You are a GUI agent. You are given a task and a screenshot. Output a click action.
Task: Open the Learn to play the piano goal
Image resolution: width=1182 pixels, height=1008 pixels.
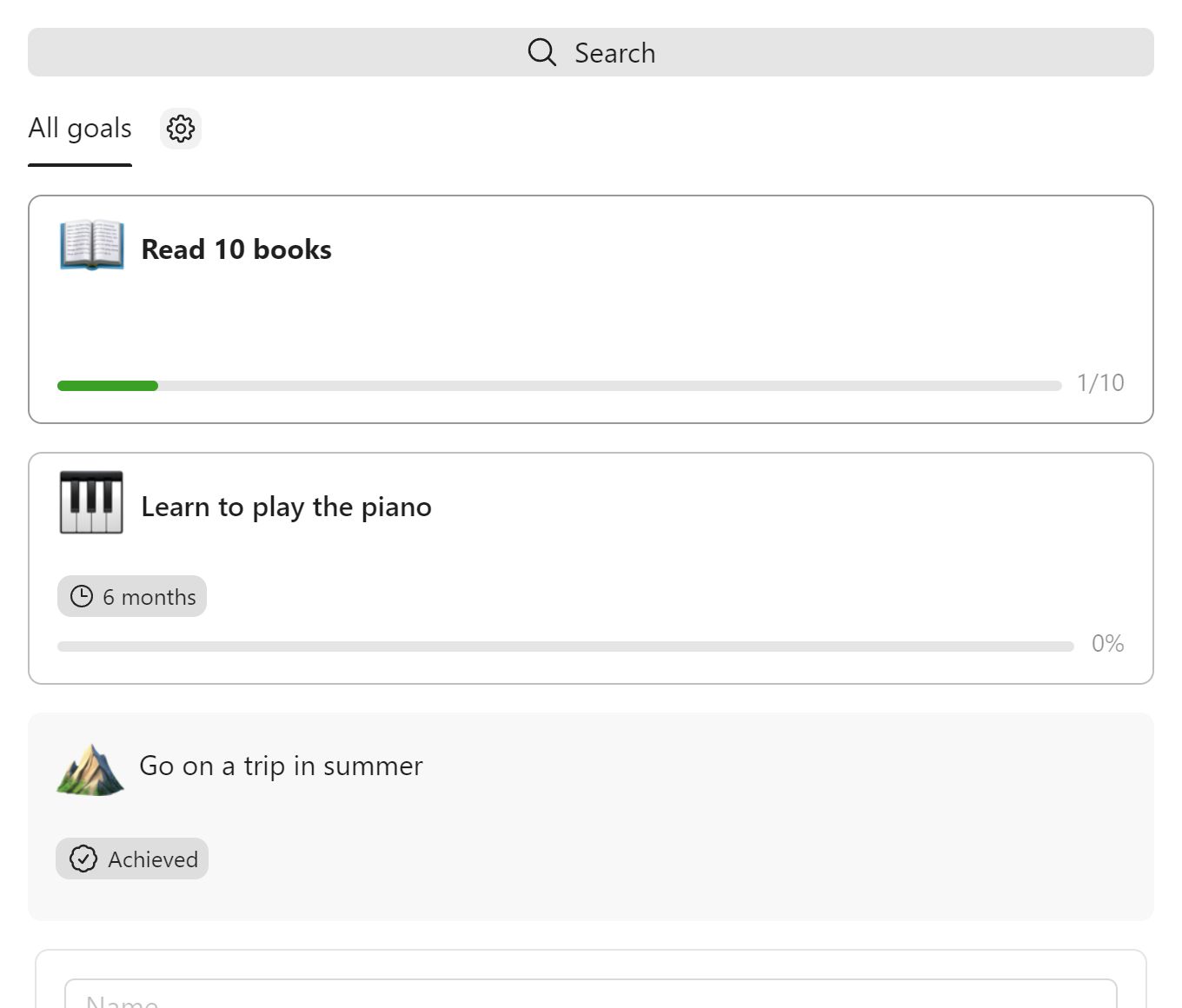coord(591,568)
